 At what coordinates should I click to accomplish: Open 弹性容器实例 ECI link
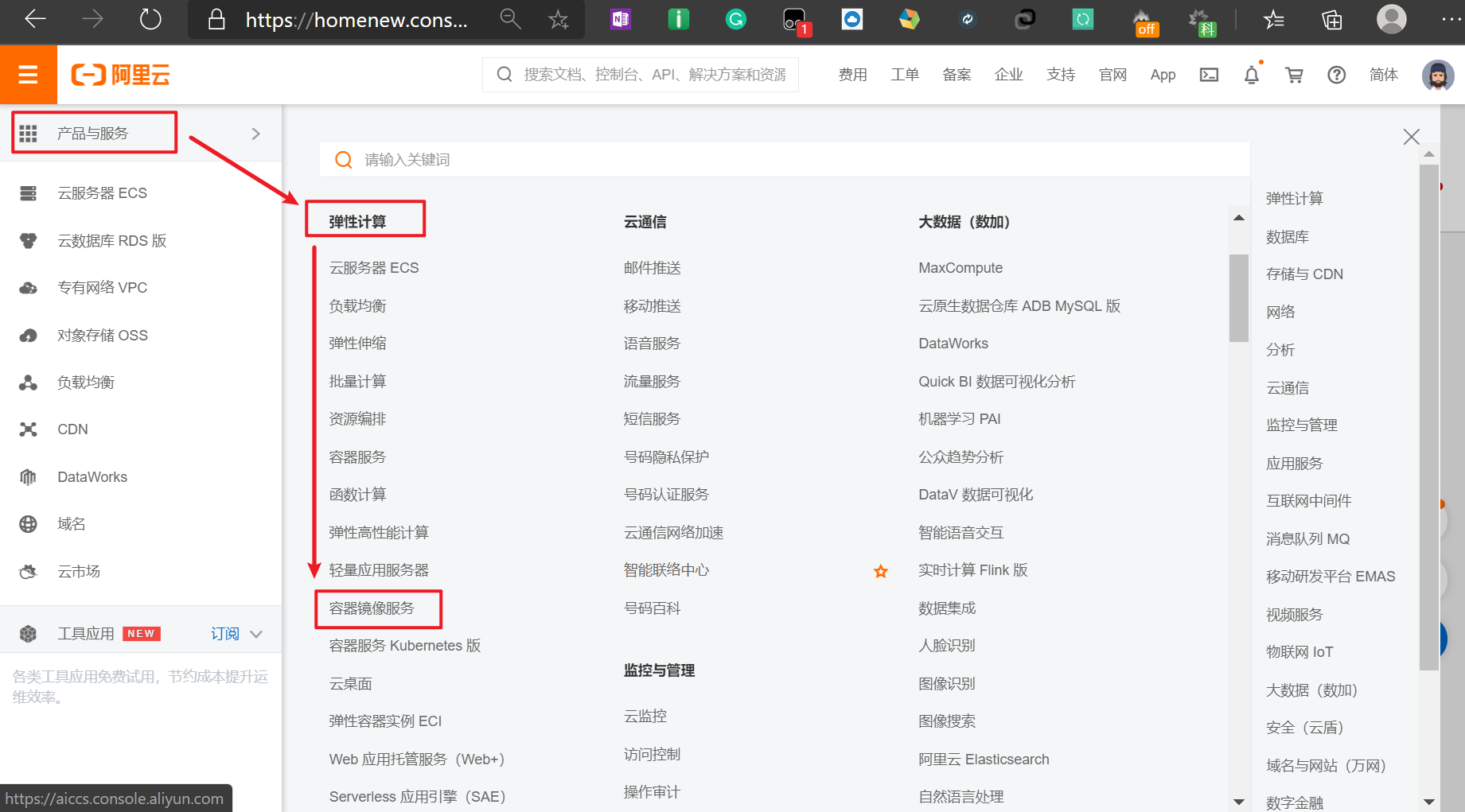pos(385,721)
